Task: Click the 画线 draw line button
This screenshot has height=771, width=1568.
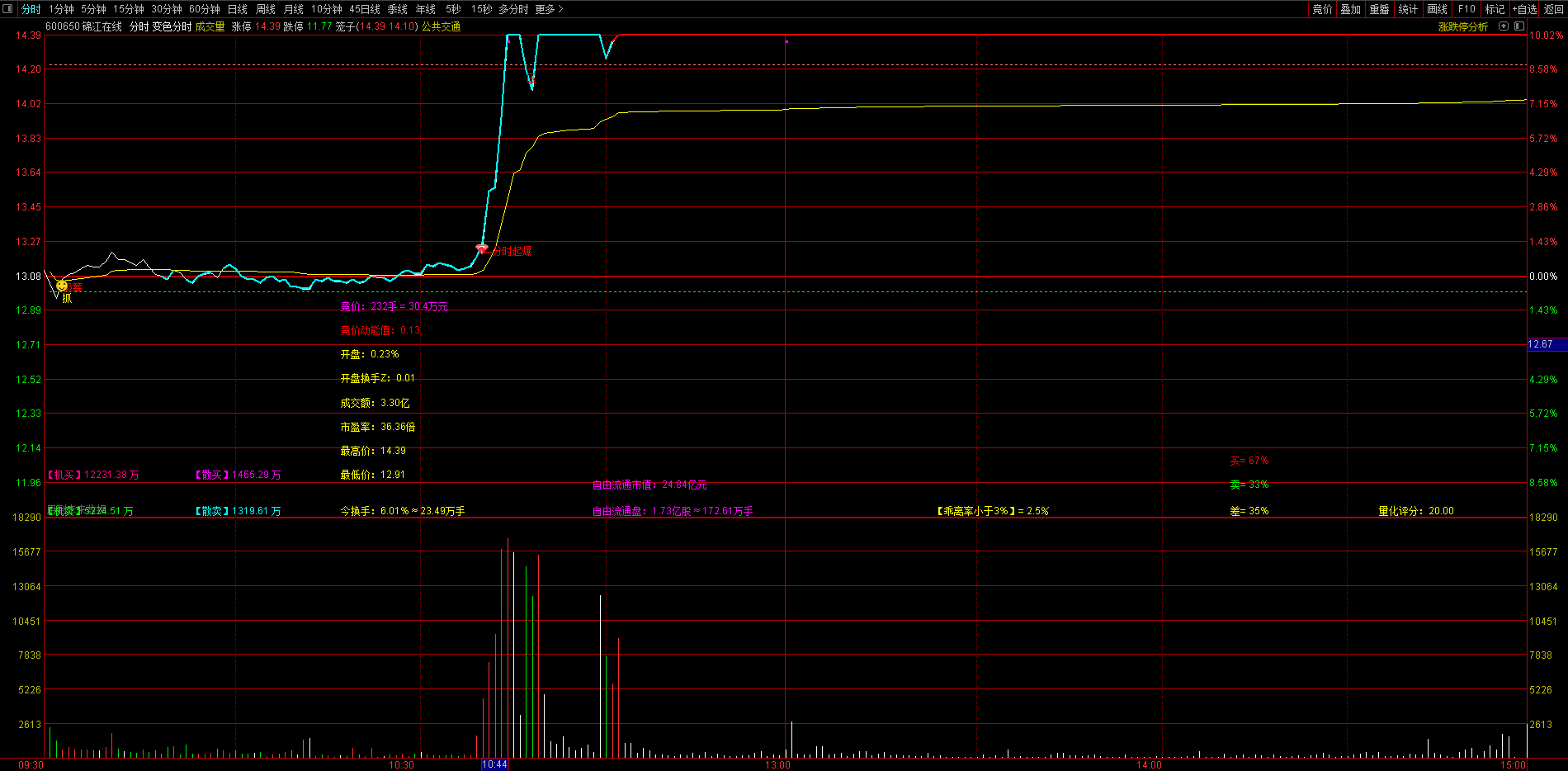Action: 1438,9
